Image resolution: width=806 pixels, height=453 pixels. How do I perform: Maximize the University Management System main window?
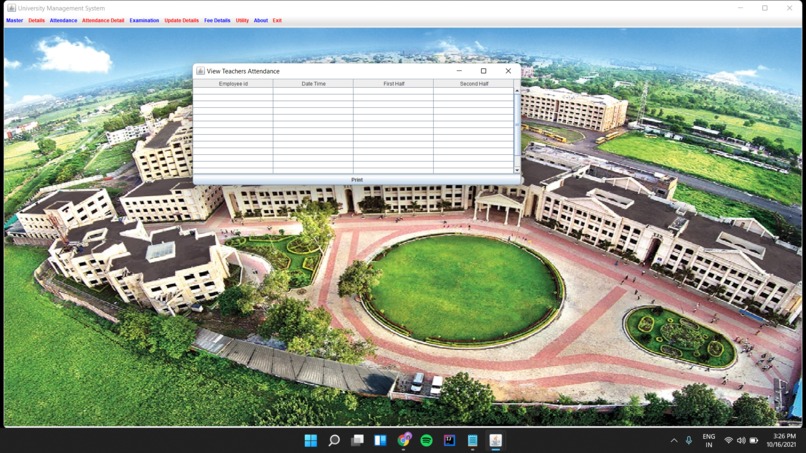pyautogui.click(x=765, y=8)
